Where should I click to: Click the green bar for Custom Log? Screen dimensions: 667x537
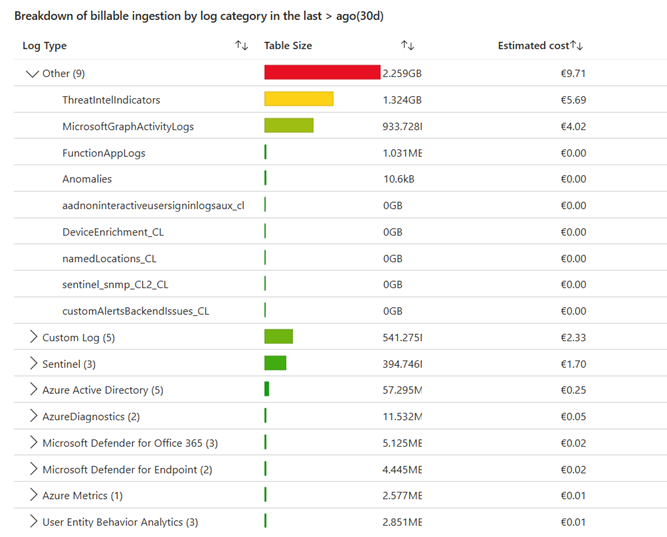pyautogui.click(x=279, y=336)
